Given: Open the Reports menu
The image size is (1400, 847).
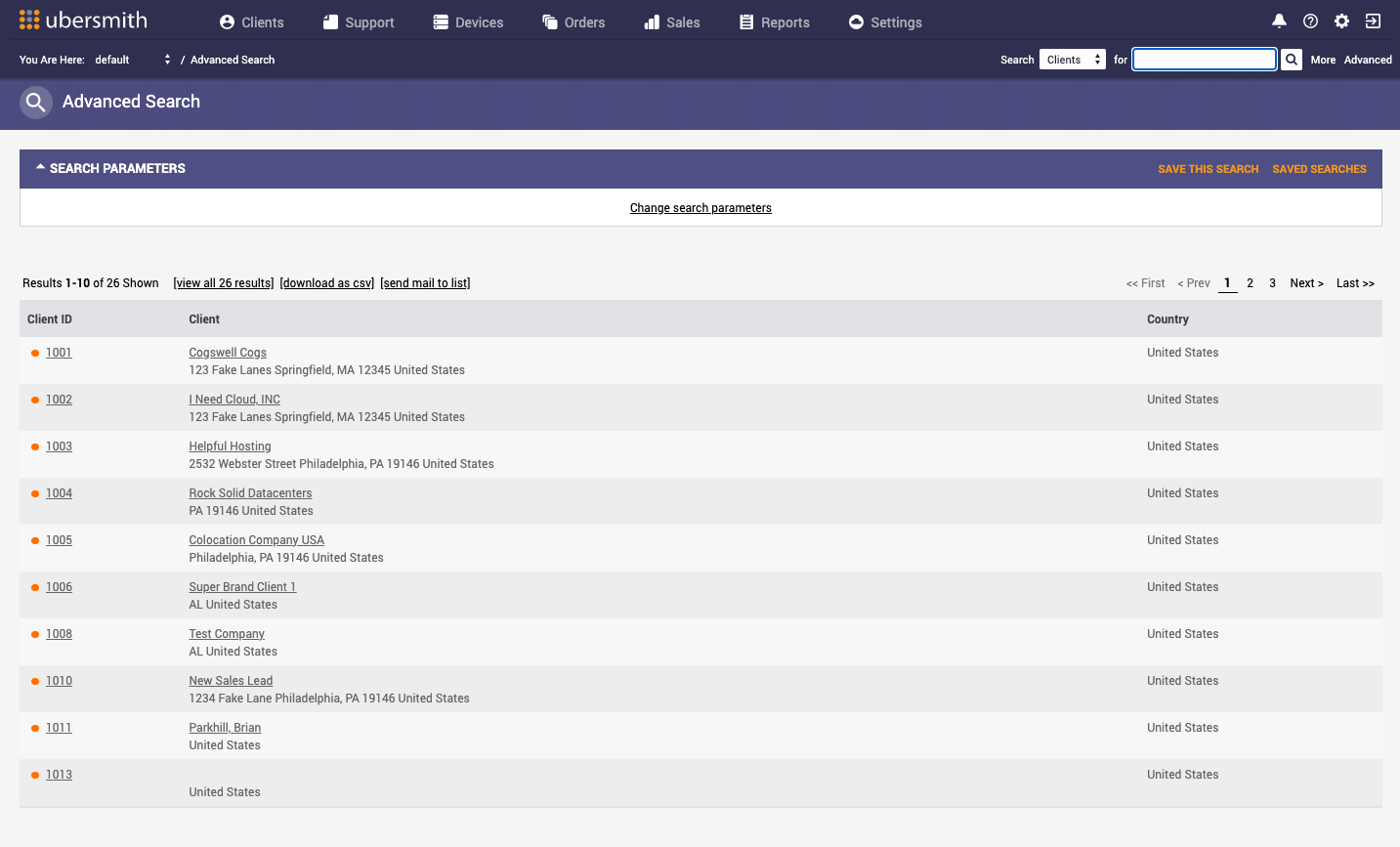Looking at the screenshot, I should click(774, 22).
